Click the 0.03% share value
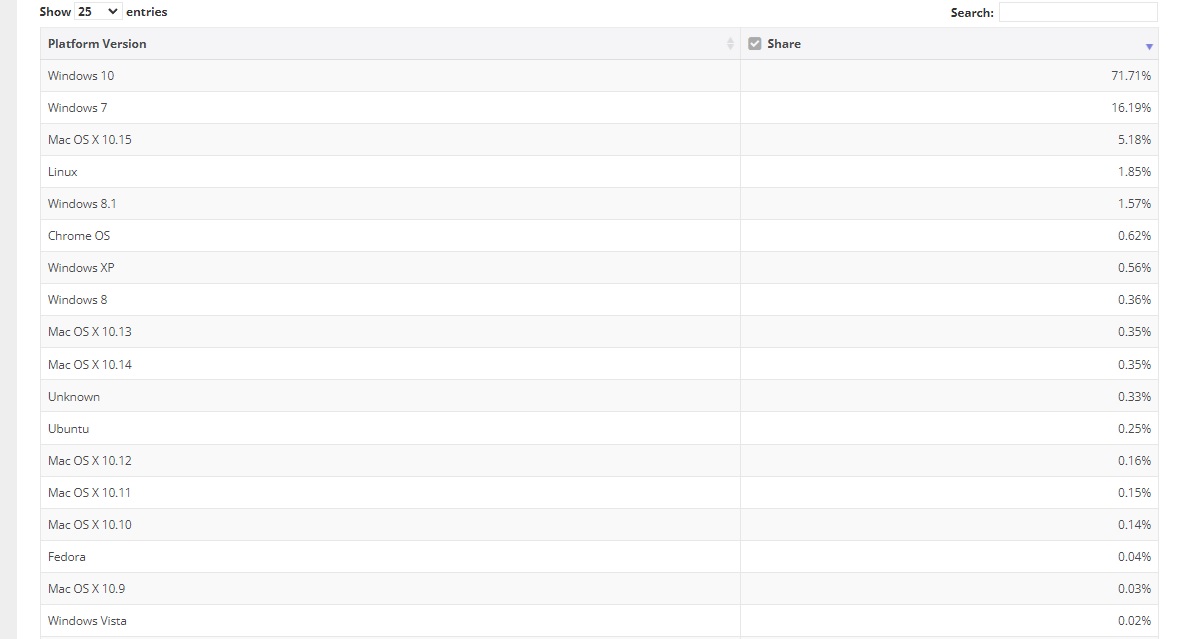The width and height of the screenshot is (1185, 639). click(1134, 588)
